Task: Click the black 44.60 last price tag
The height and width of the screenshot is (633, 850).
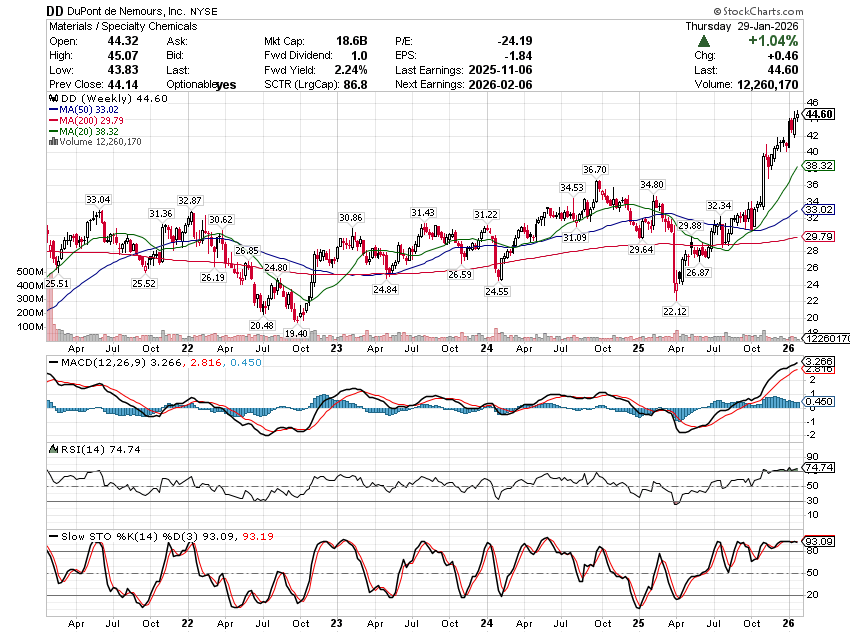Action: coord(819,114)
